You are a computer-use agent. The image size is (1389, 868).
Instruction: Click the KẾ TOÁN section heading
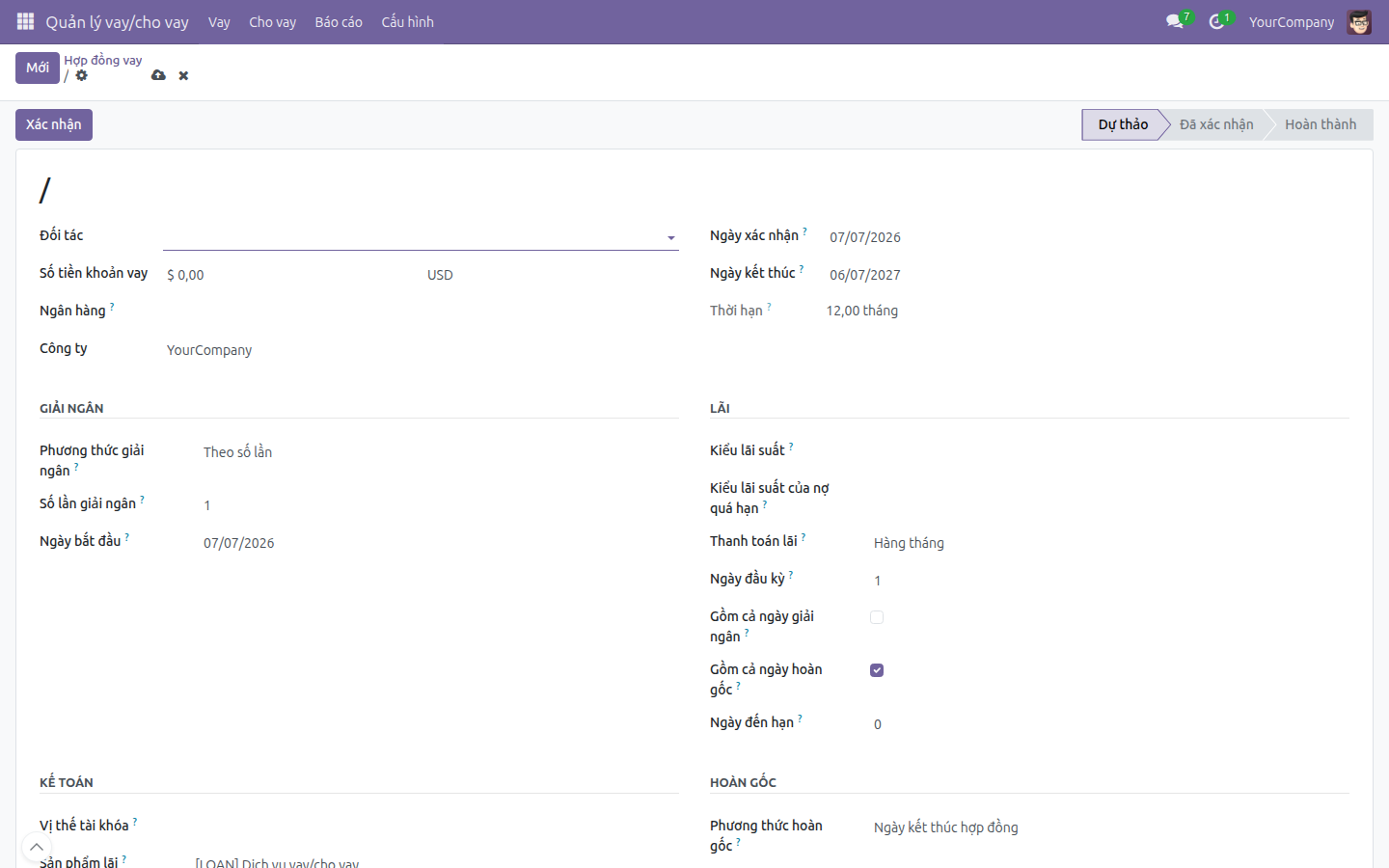[67, 782]
